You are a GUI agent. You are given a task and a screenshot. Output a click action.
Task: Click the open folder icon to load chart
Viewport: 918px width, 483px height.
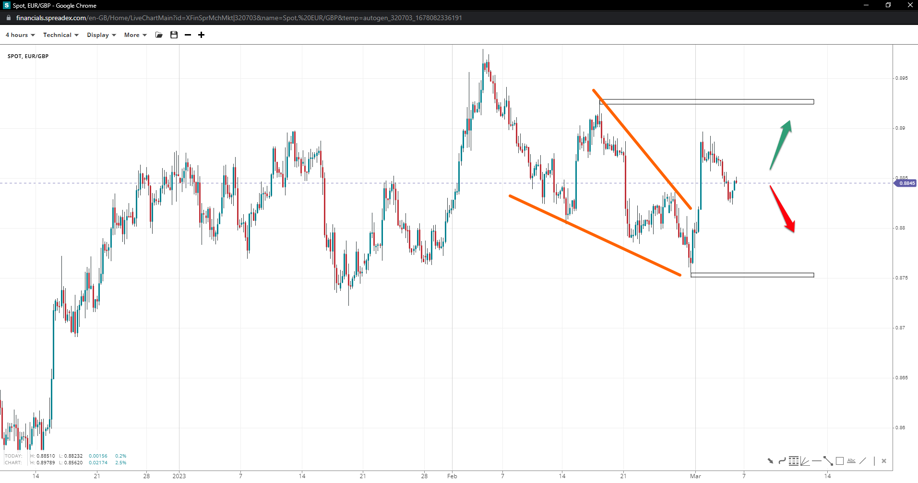[159, 35]
